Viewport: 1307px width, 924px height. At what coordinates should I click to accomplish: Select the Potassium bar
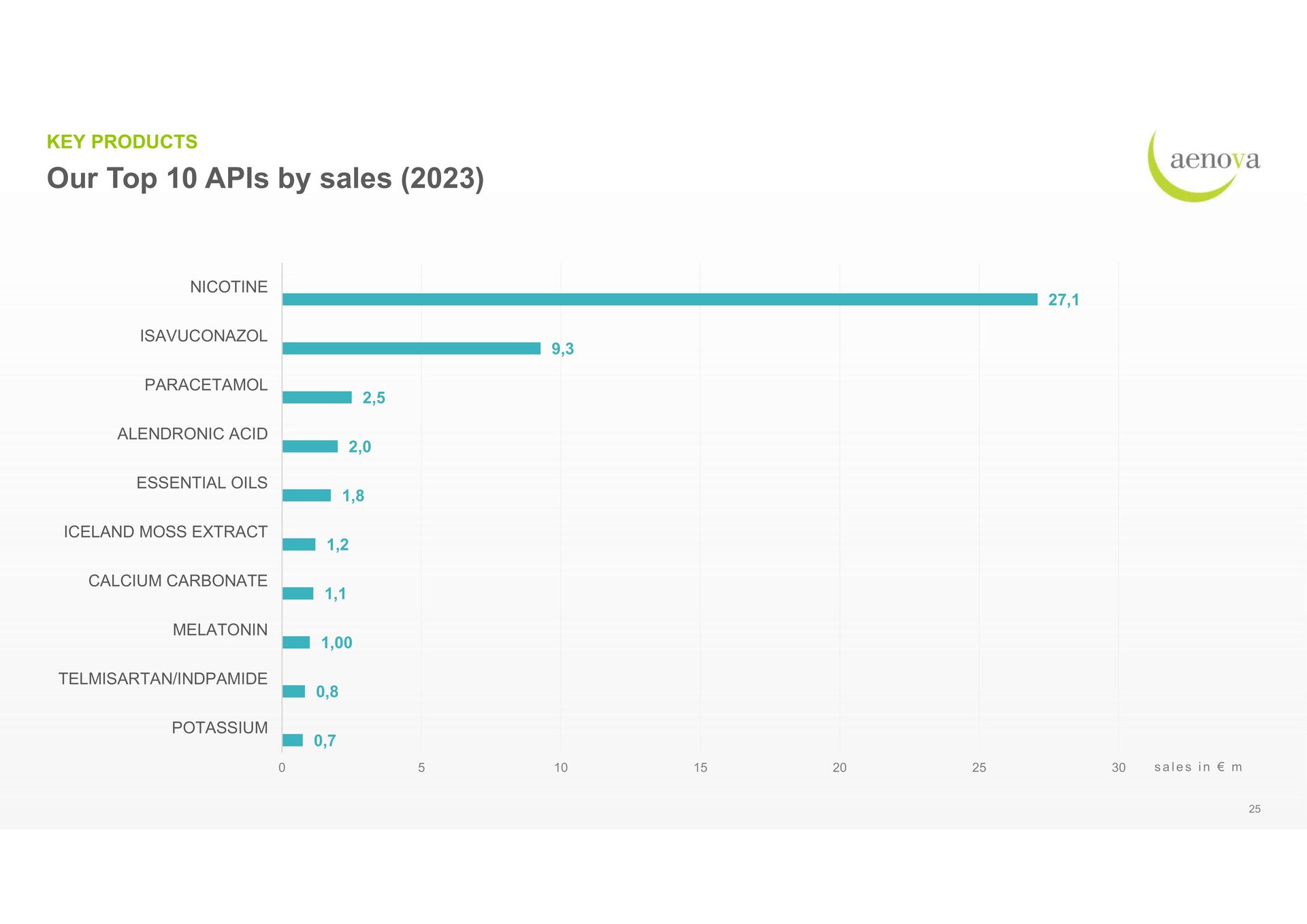pyautogui.click(x=293, y=740)
